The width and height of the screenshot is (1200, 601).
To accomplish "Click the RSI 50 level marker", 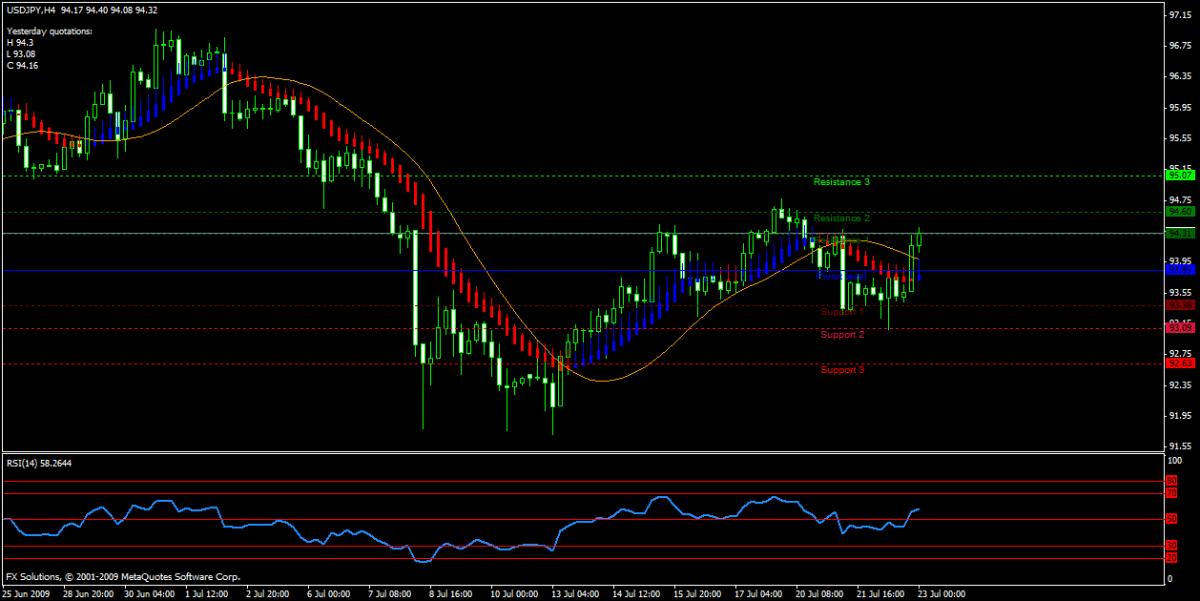I will 1172,519.
